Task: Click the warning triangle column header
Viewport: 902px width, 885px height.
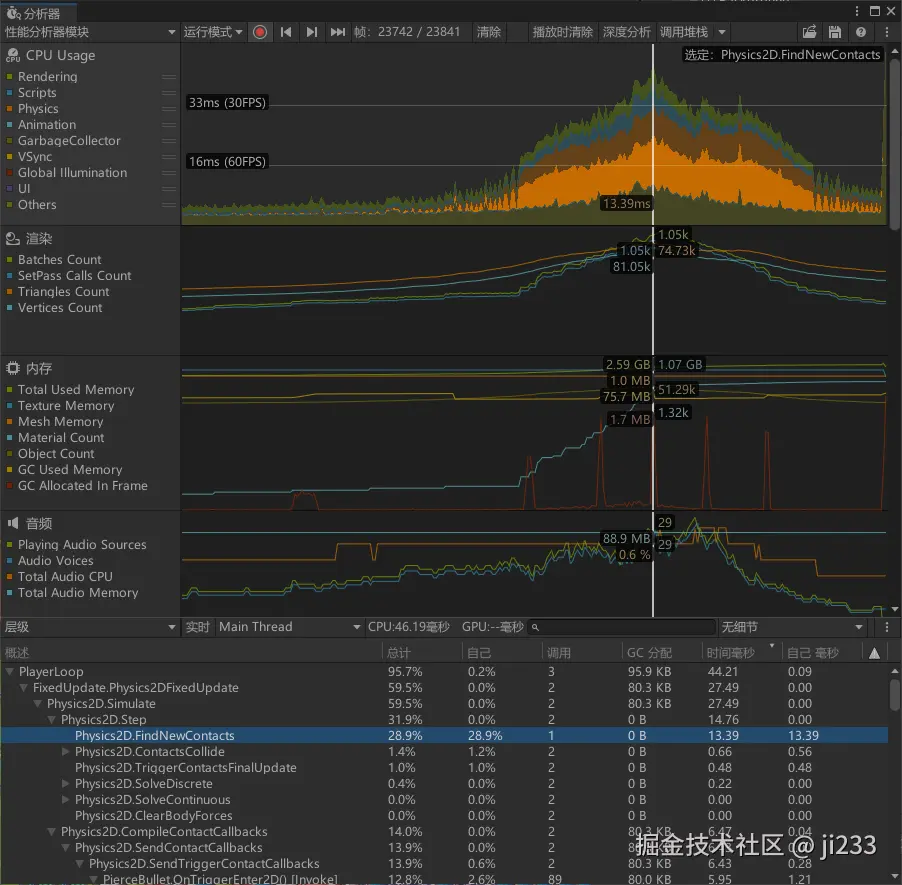Action: point(875,653)
